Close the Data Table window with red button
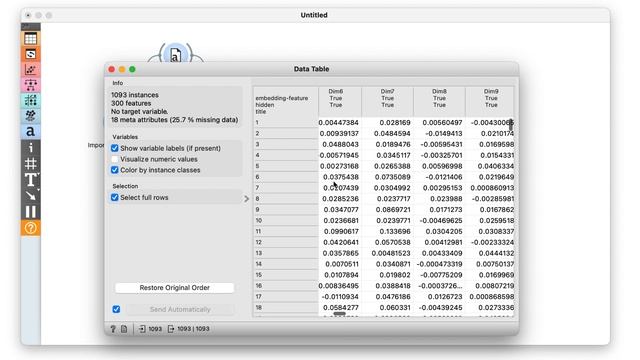640x360 pixels. click(111, 69)
